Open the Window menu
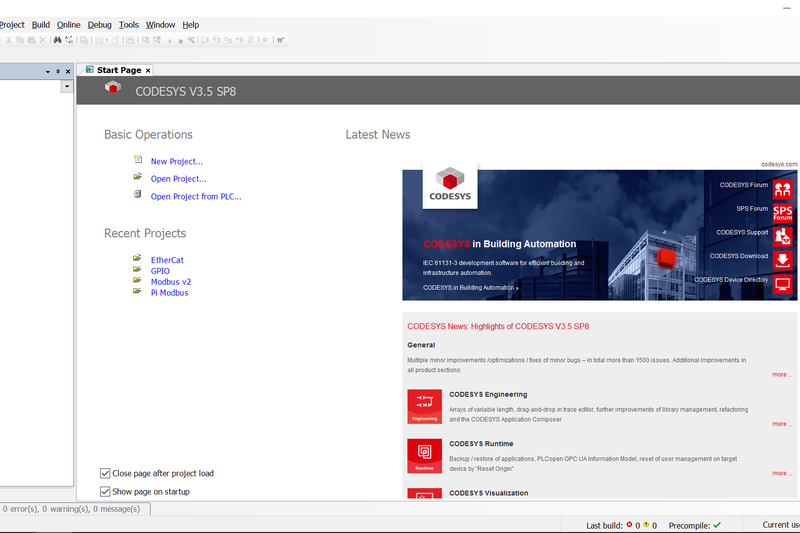The height and width of the screenshot is (533, 800). [x=160, y=24]
